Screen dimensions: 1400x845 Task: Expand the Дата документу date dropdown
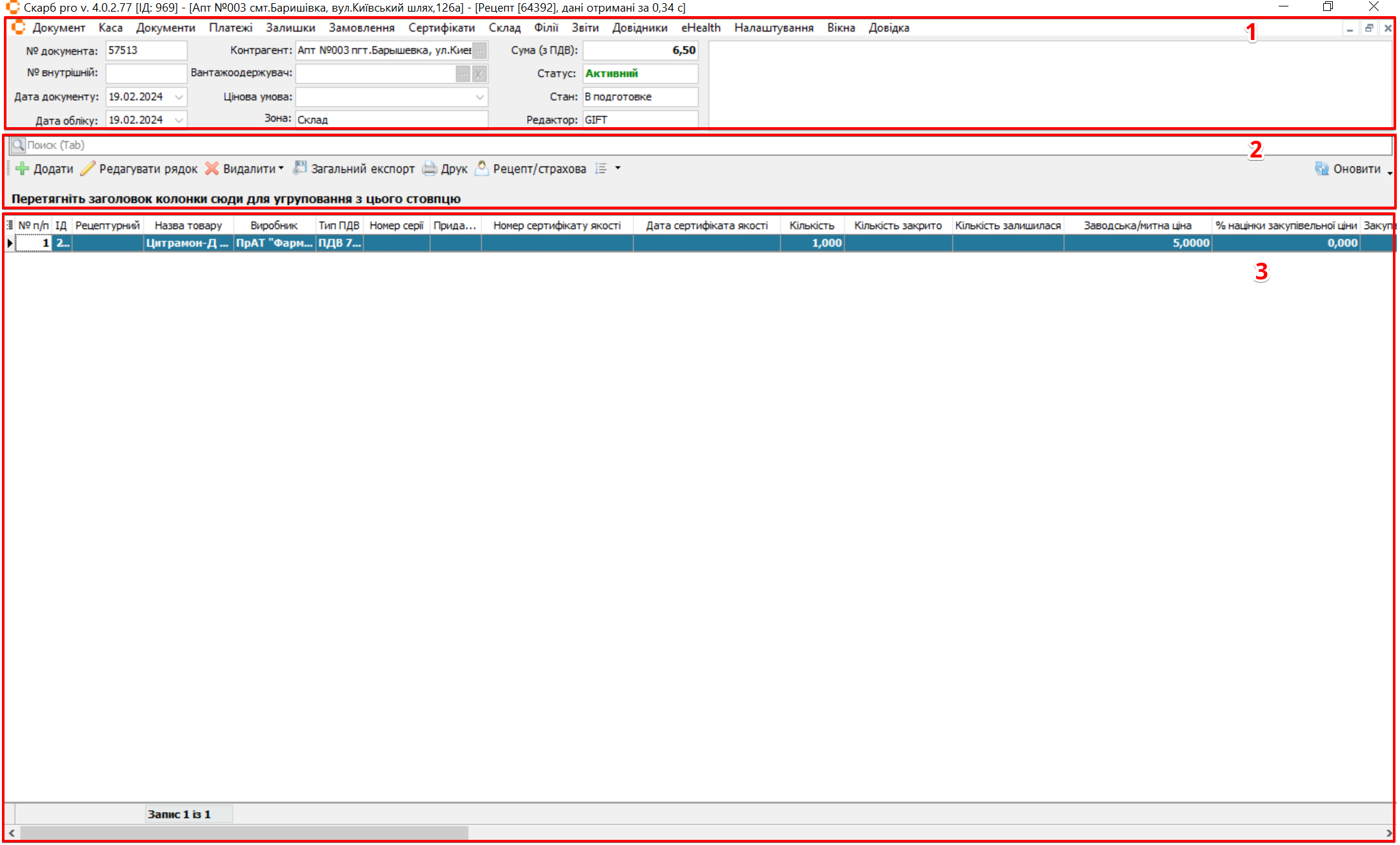click(179, 97)
